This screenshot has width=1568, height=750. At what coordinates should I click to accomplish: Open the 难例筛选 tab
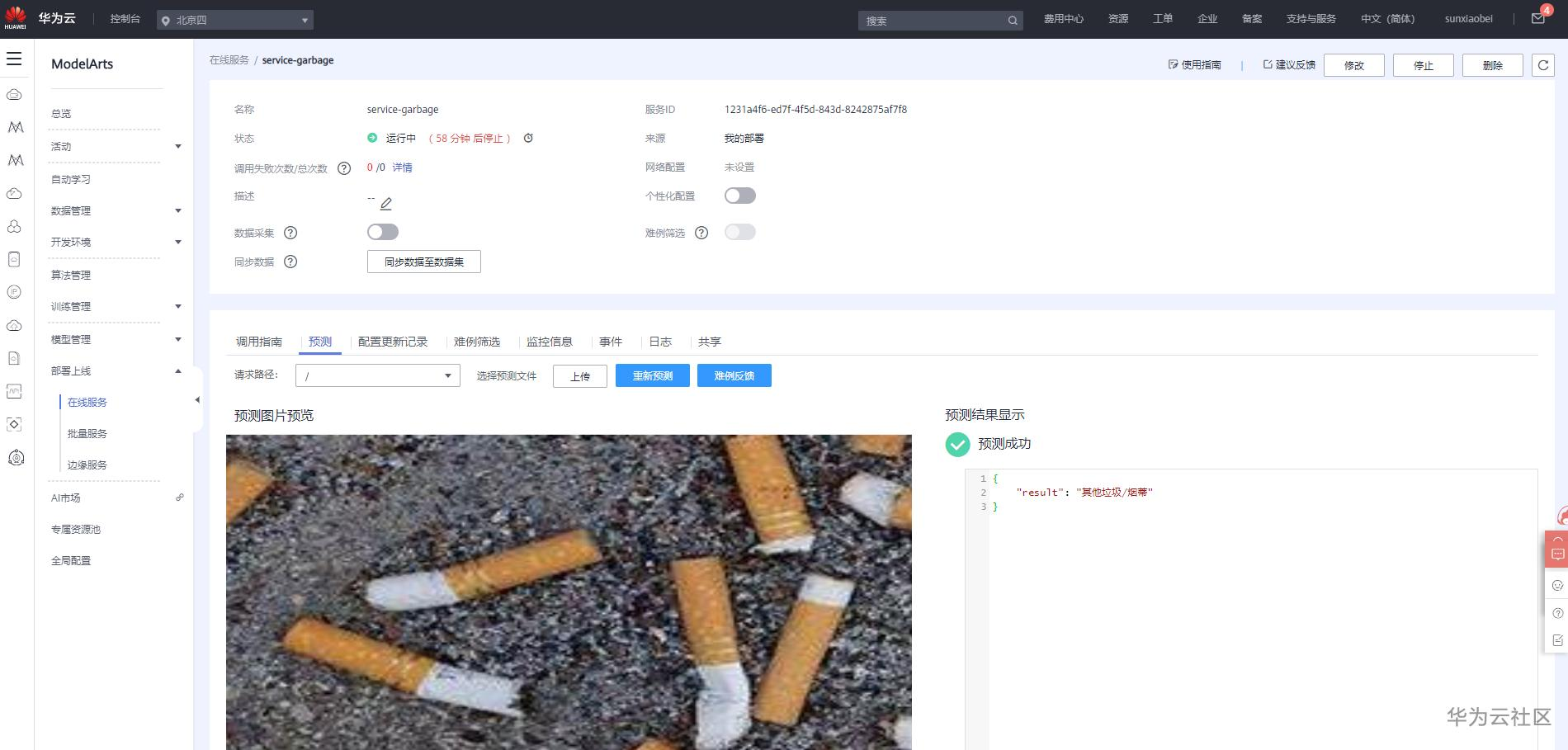[x=477, y=342]
